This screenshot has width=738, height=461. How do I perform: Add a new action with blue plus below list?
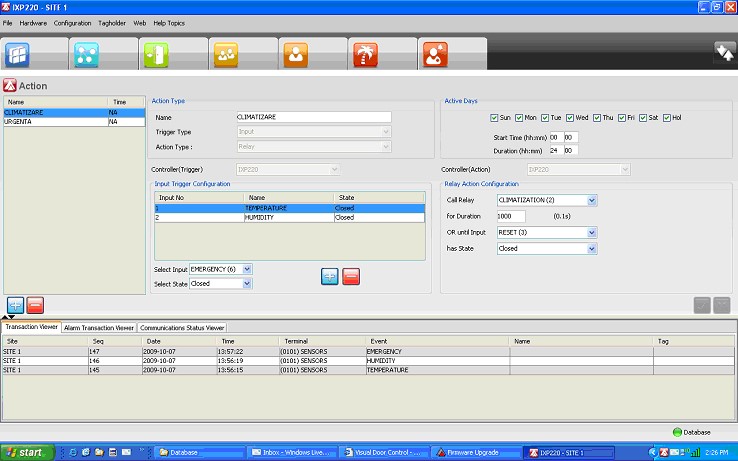pos(16,305)
